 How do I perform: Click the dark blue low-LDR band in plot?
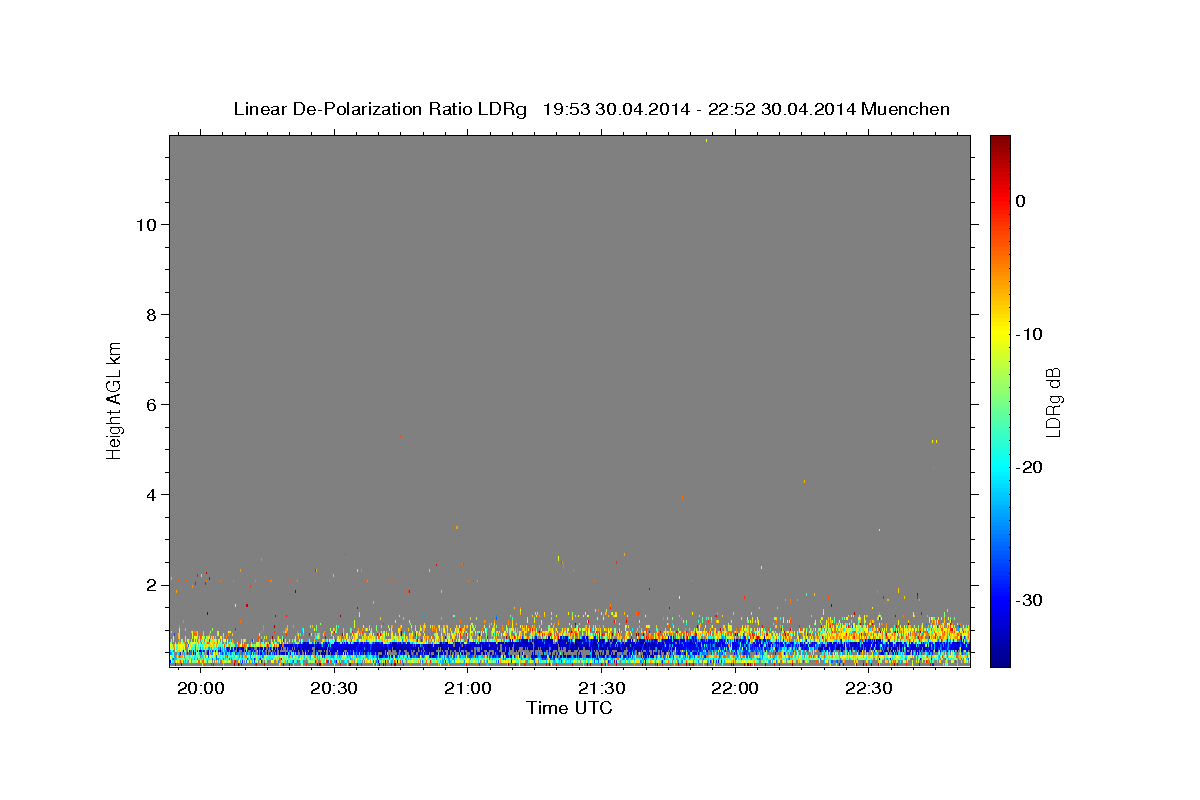click(570, 648)
